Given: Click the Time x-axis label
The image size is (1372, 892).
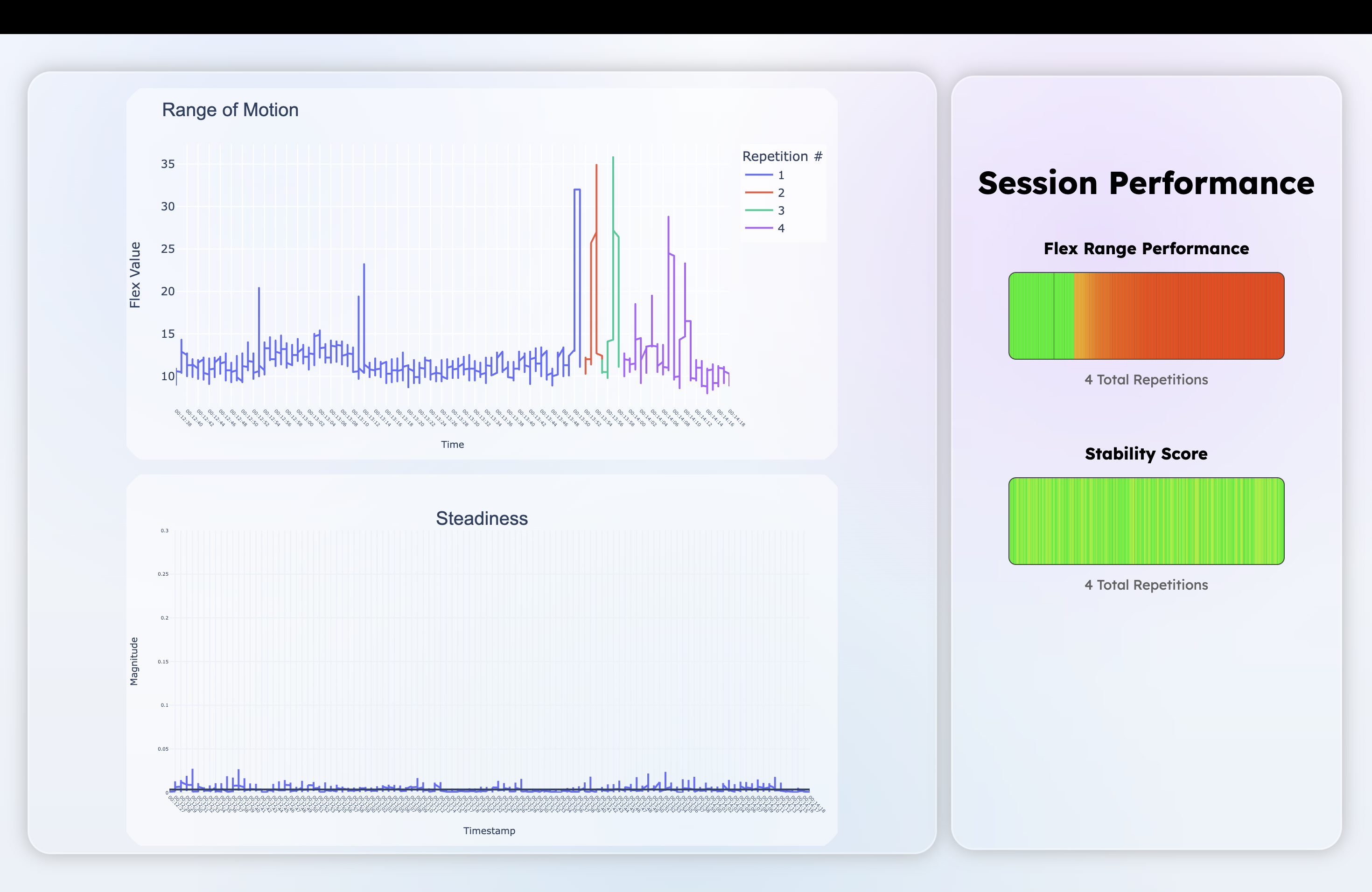Looking at the screenshot, I should (453, 444).
